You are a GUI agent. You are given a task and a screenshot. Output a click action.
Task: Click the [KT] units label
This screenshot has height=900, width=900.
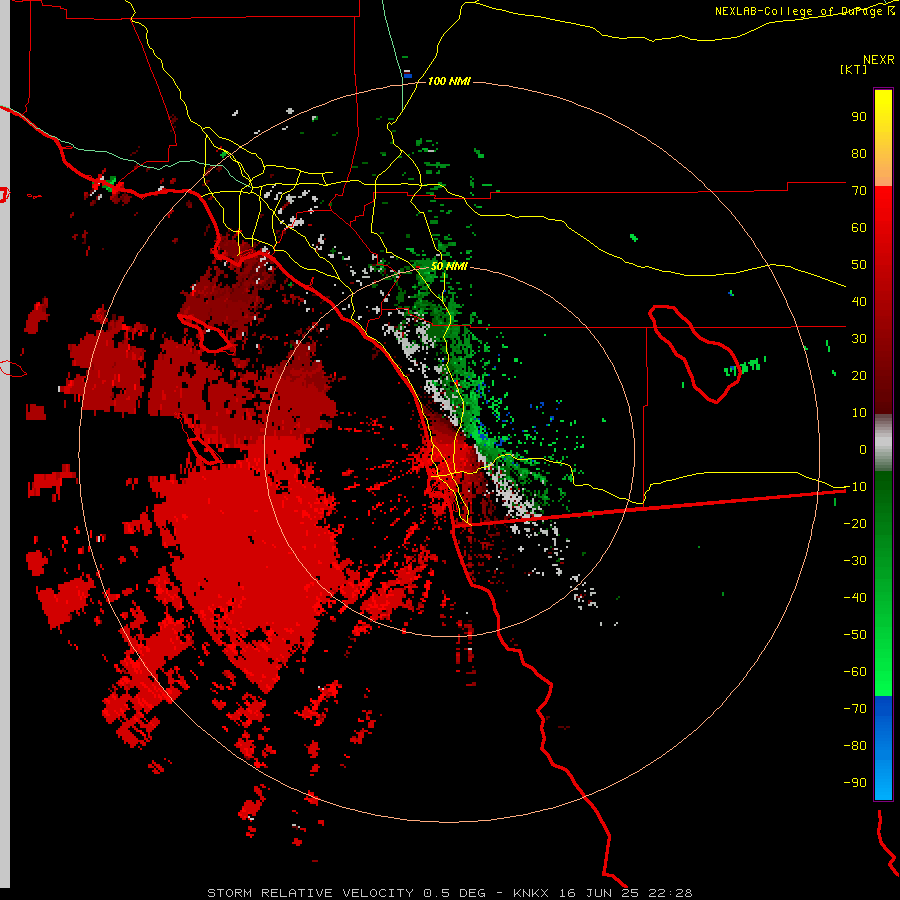point(854,69)
